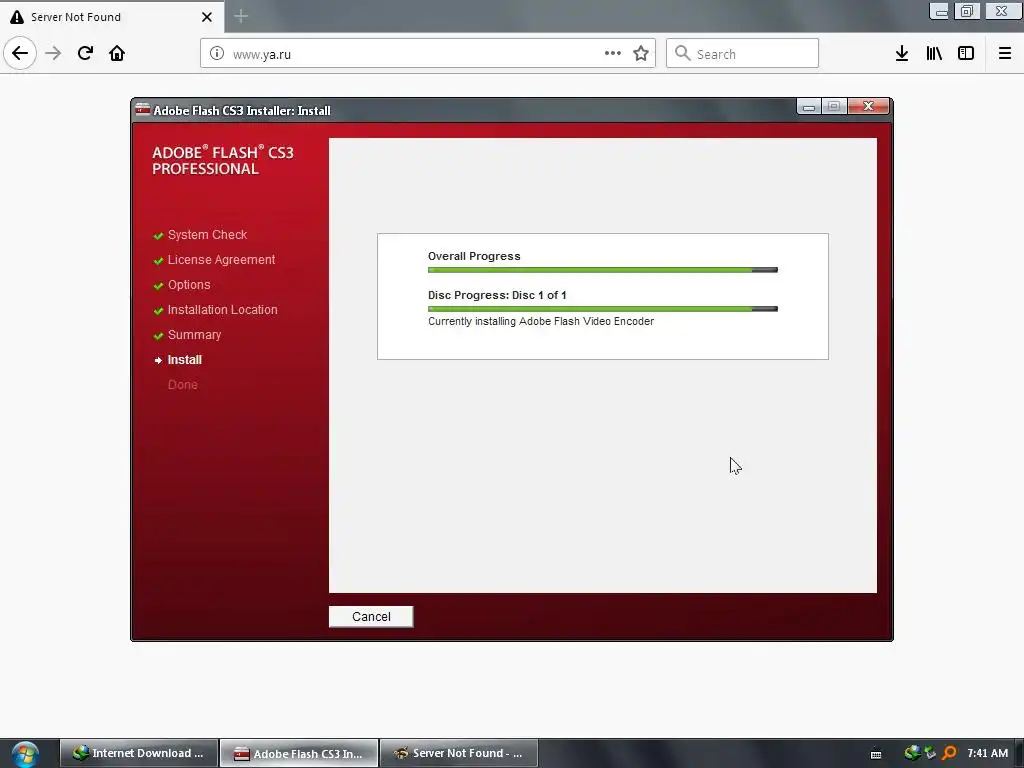This screenshot has height=768, width=1024.
Task: Select the System Check step
Action: click(x=207, y=234)
